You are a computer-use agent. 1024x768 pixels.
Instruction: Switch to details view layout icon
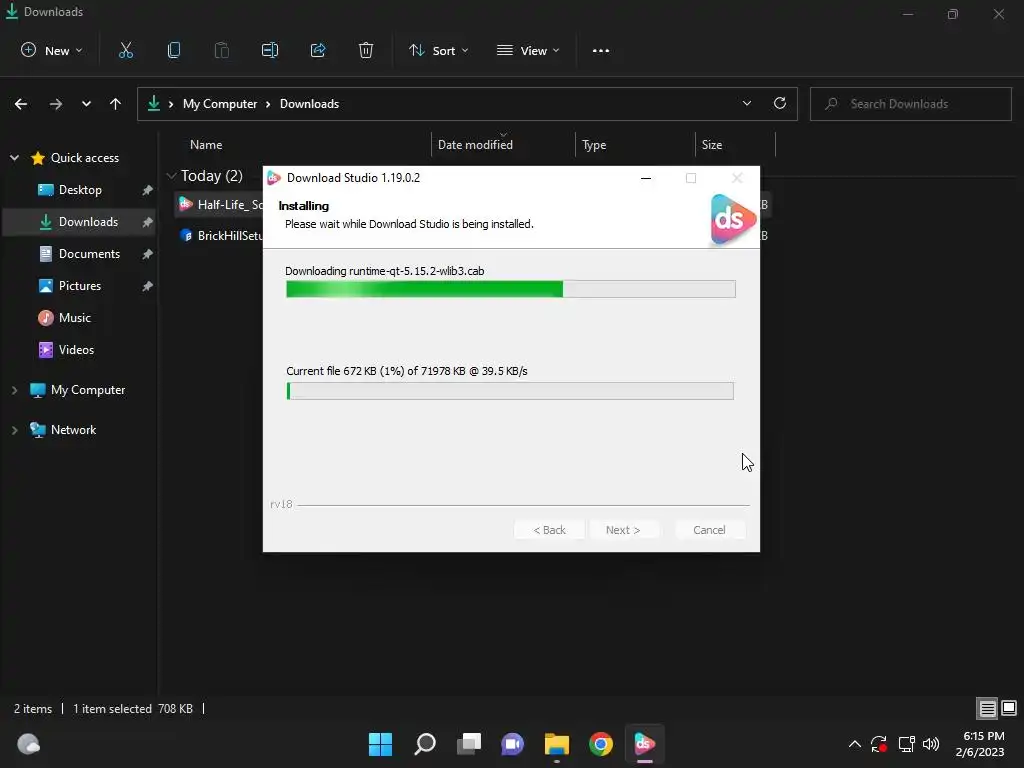point(987,708)
